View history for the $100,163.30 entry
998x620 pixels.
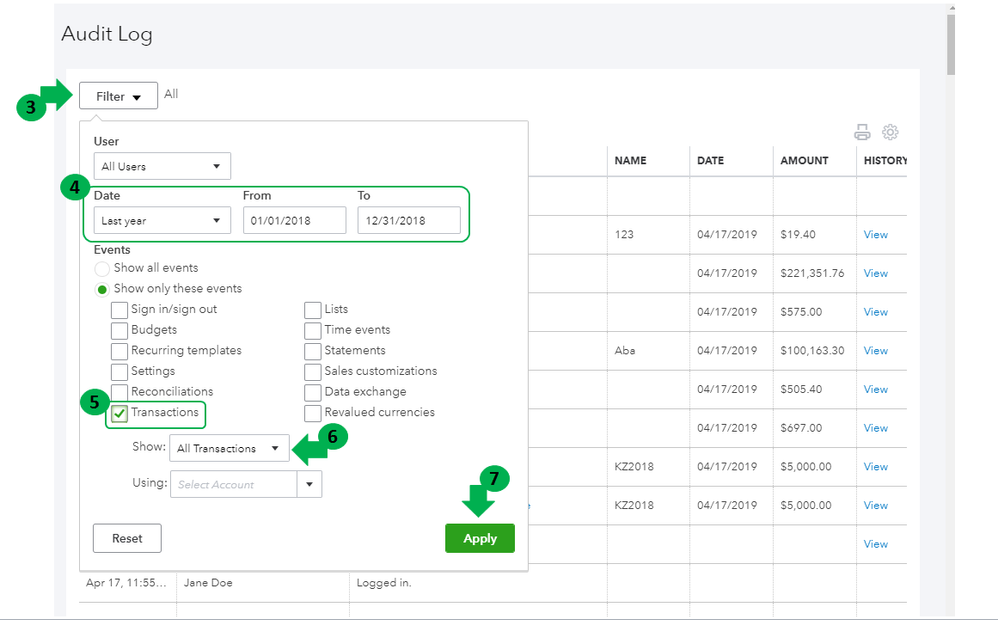pyautogui.click(x=875, y=351)
